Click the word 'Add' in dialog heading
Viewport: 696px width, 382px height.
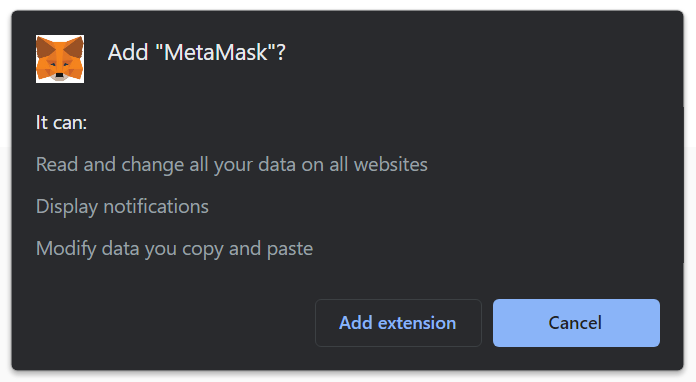(128, 52)
